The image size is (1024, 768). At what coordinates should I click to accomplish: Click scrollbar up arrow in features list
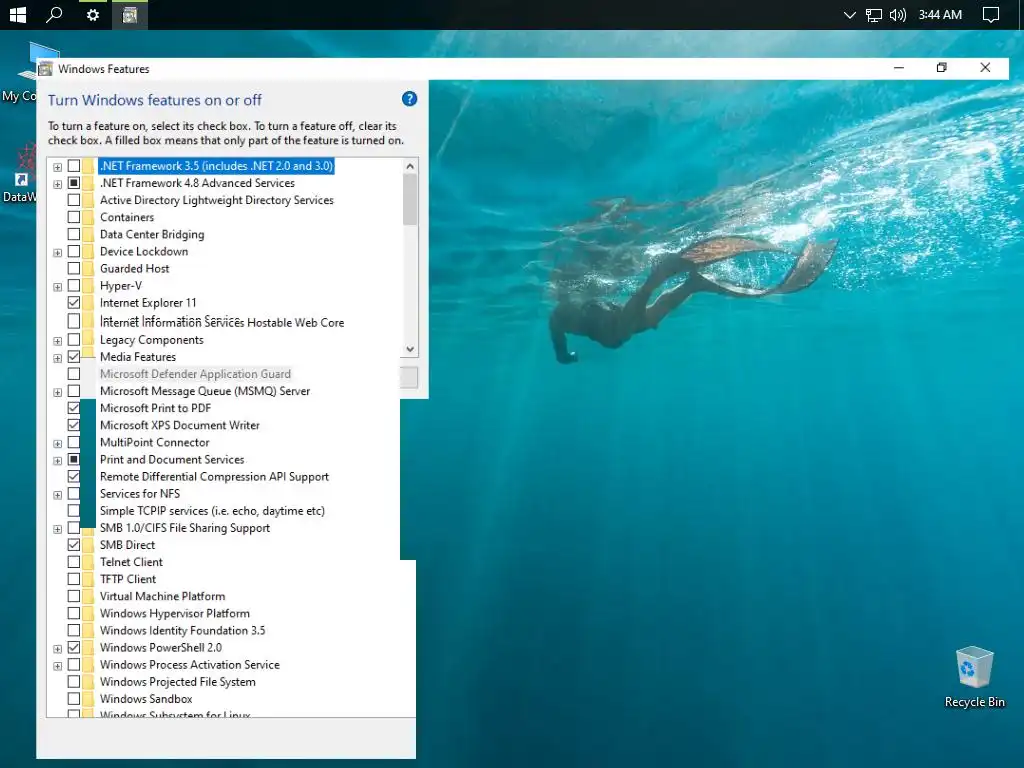(410, 166)
